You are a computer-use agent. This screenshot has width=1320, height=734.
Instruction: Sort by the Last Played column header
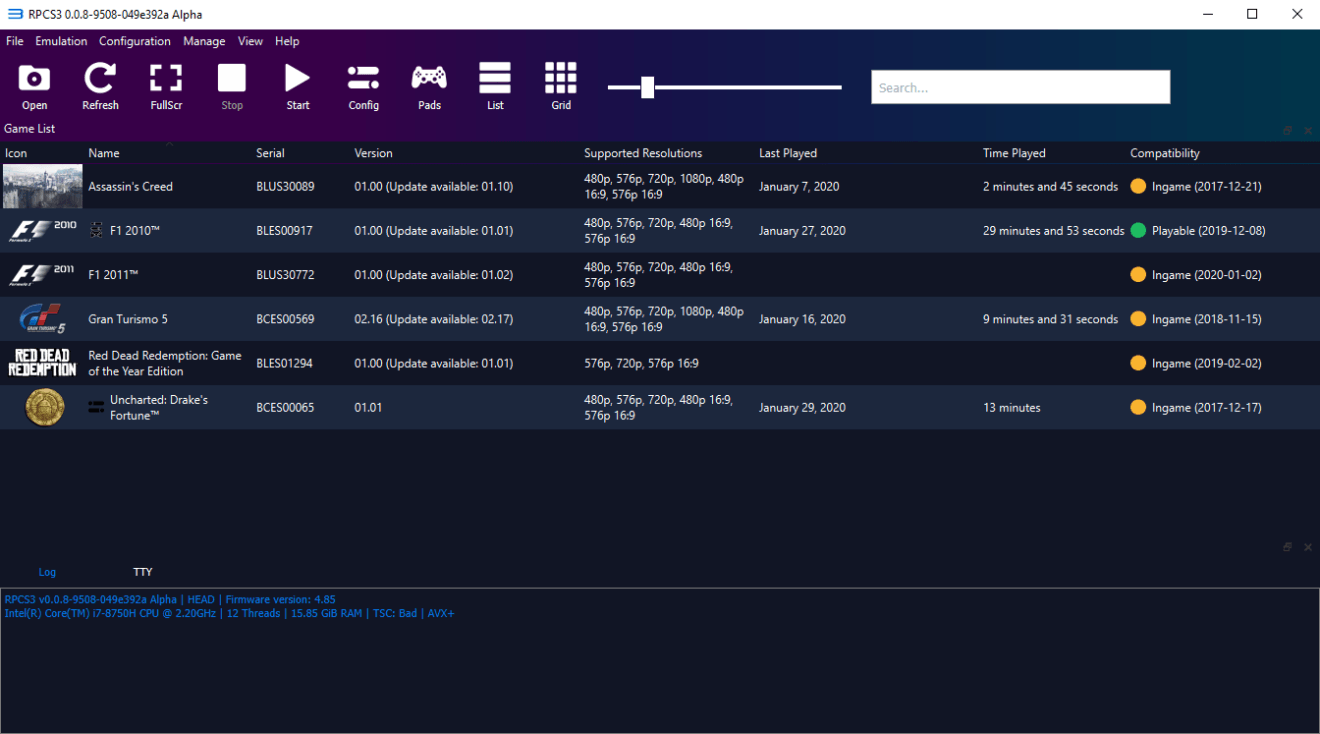tap(788, 153)
